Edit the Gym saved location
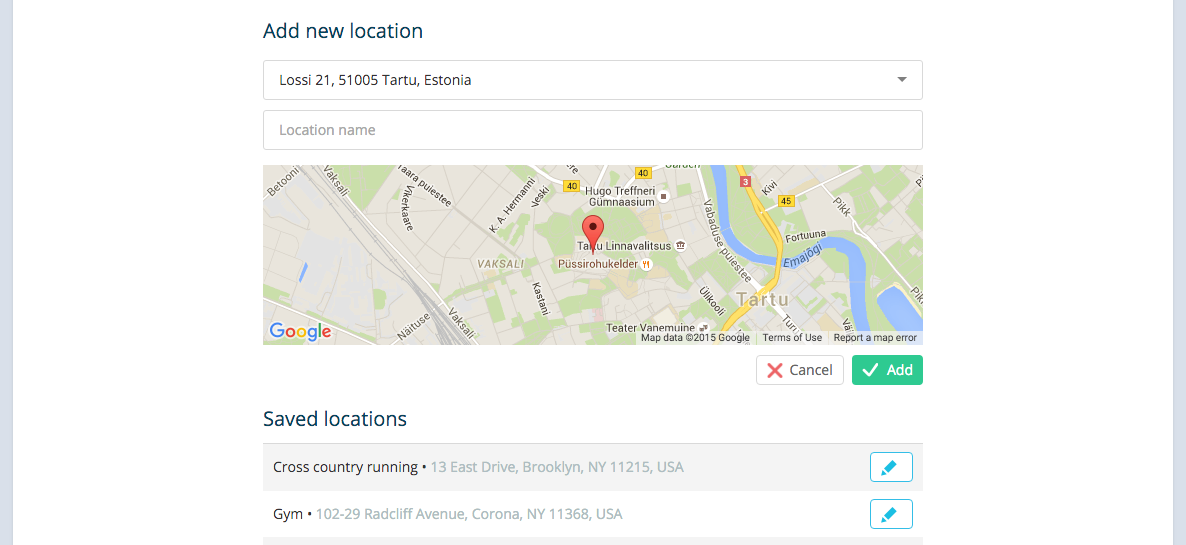1186x545 pixels. (891, 514)
